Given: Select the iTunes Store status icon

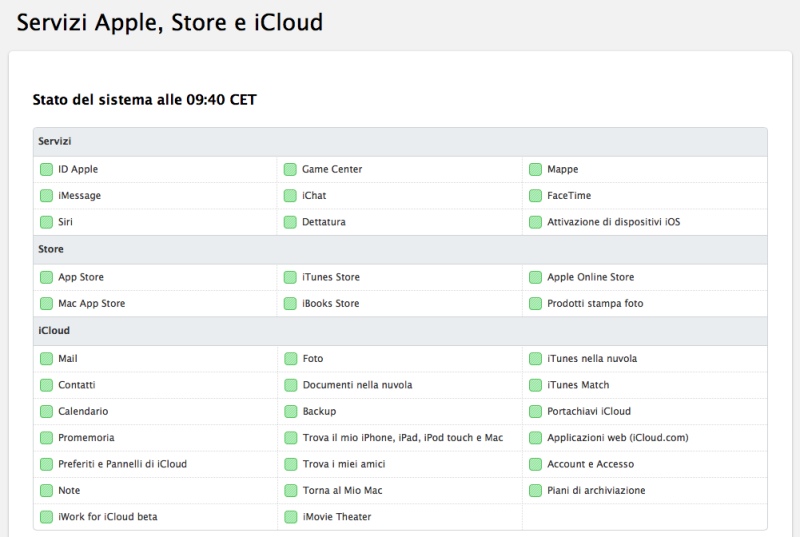Looking at the screenshot, I should pyautogui.click(x=290, y=277).
